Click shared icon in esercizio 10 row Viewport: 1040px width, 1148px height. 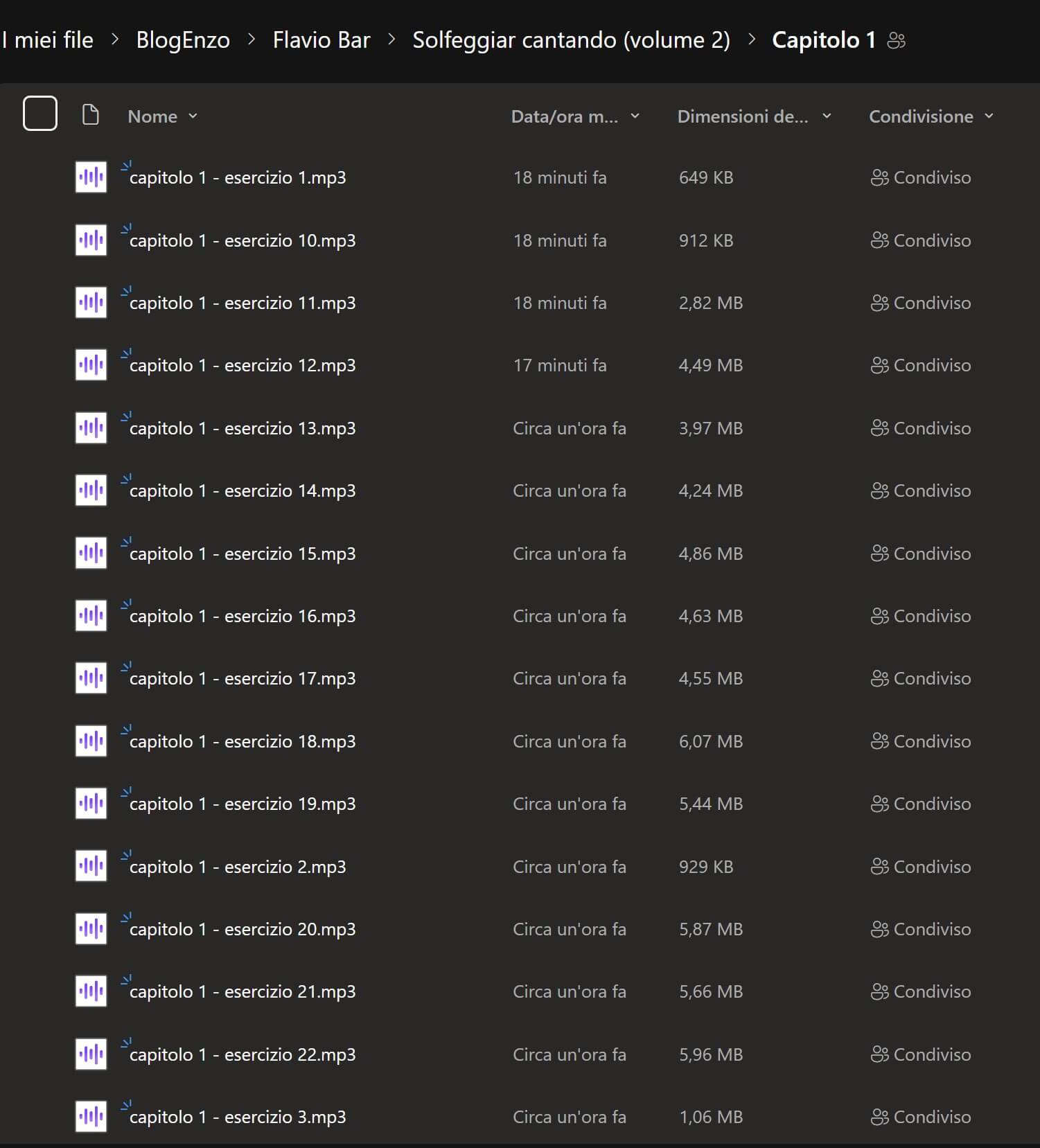point(879,240)
